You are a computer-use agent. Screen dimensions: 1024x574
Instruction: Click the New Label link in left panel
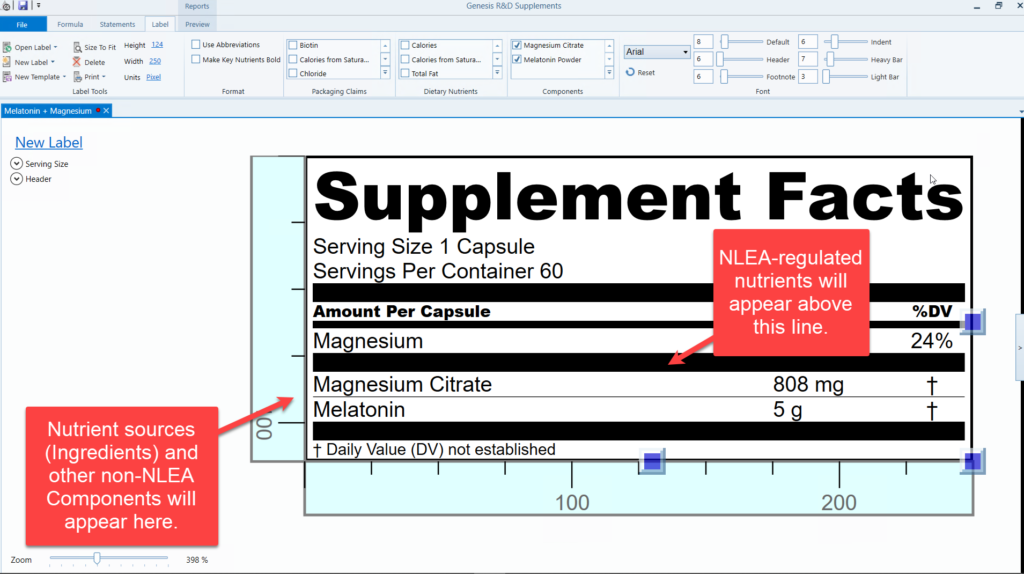point(48,142)
